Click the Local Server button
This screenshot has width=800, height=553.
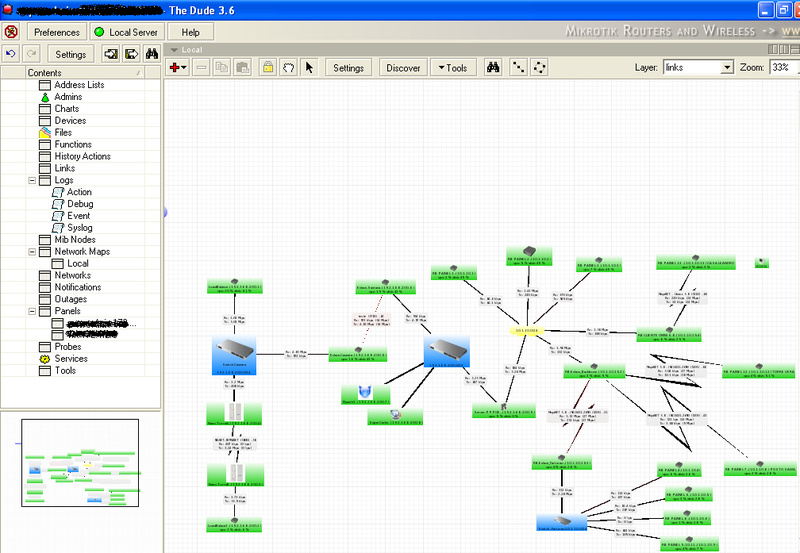(x=127, y=32)
